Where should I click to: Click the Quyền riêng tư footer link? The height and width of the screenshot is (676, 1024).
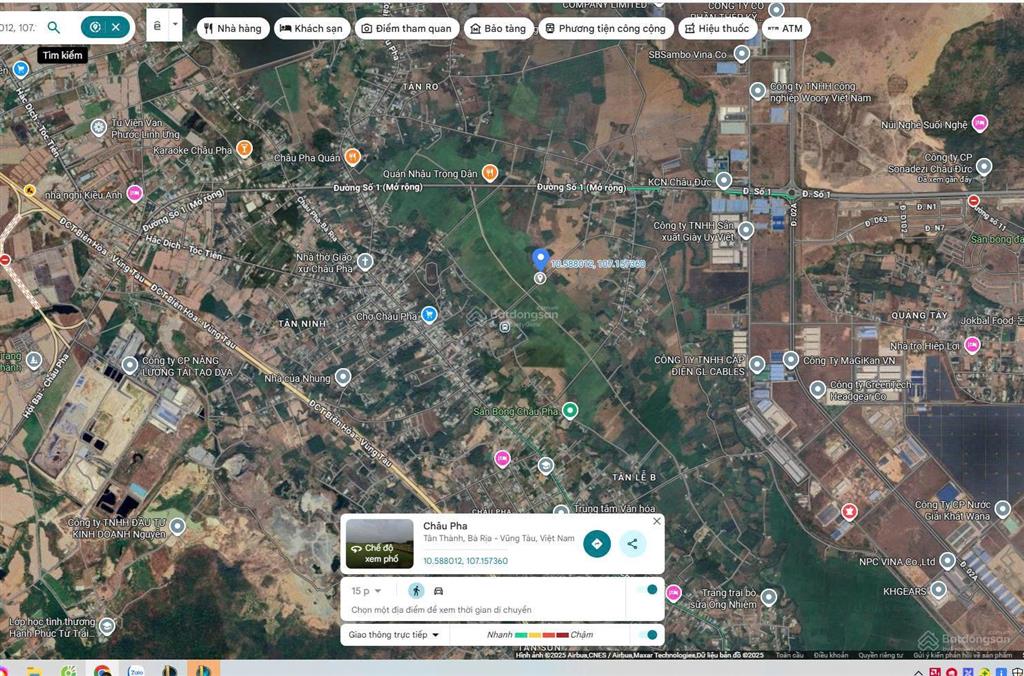880,654
